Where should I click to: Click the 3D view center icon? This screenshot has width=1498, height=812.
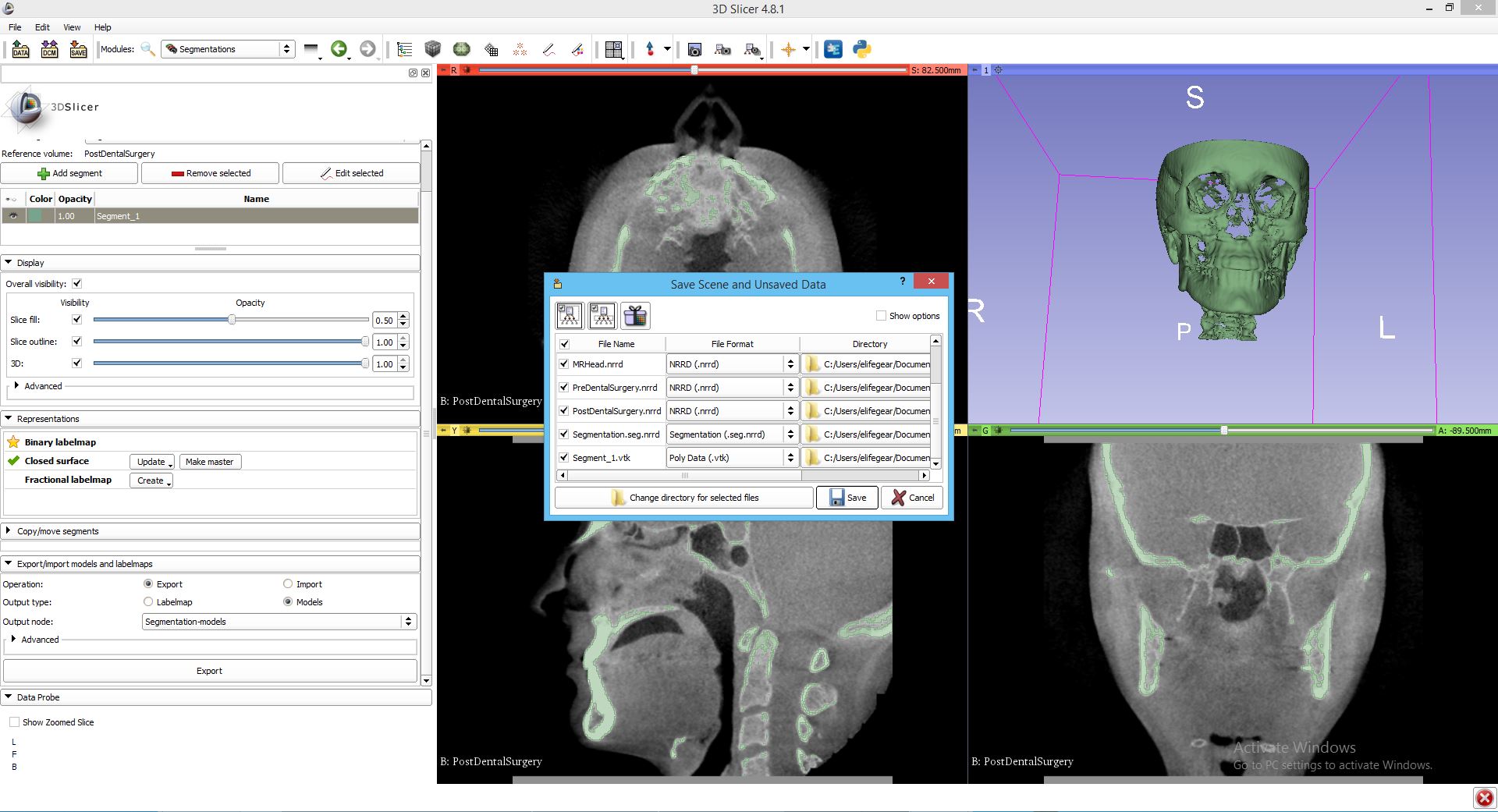click(998, 70)
